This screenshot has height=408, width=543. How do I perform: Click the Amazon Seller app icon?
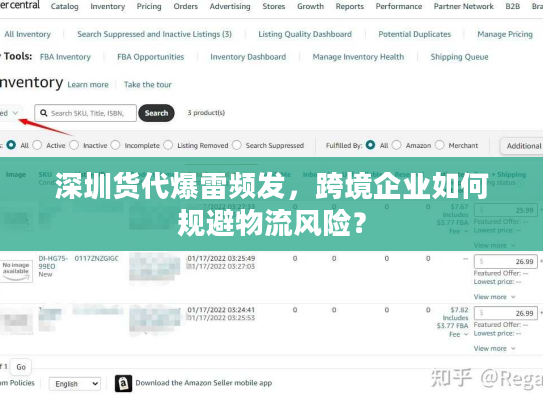[123, 383]
